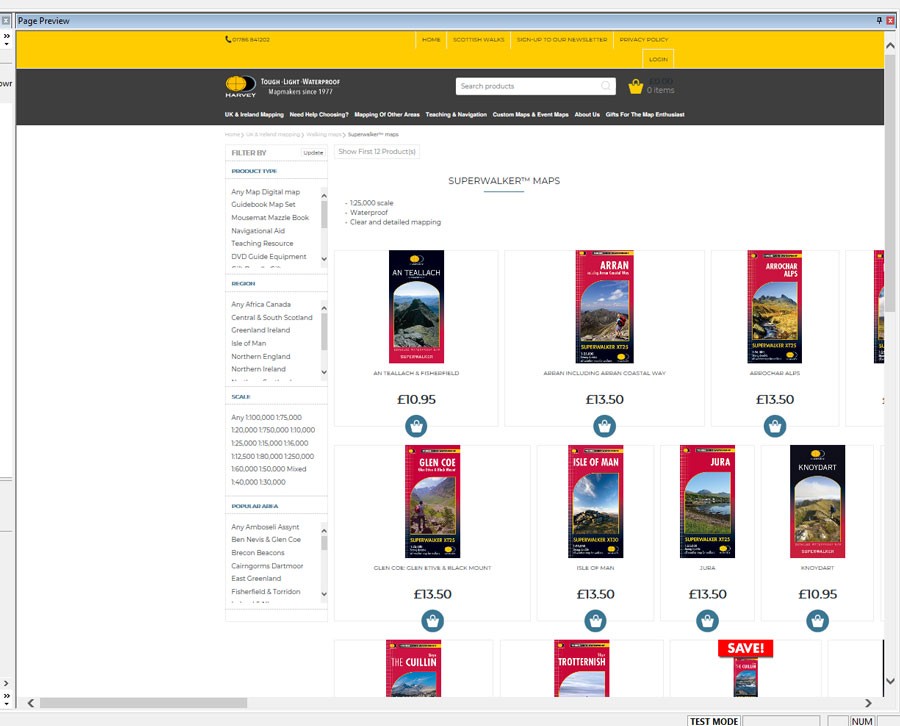This screenshot has width=900, height=726.
Task: Click the Harvey logo
Action: click(240, 87)
